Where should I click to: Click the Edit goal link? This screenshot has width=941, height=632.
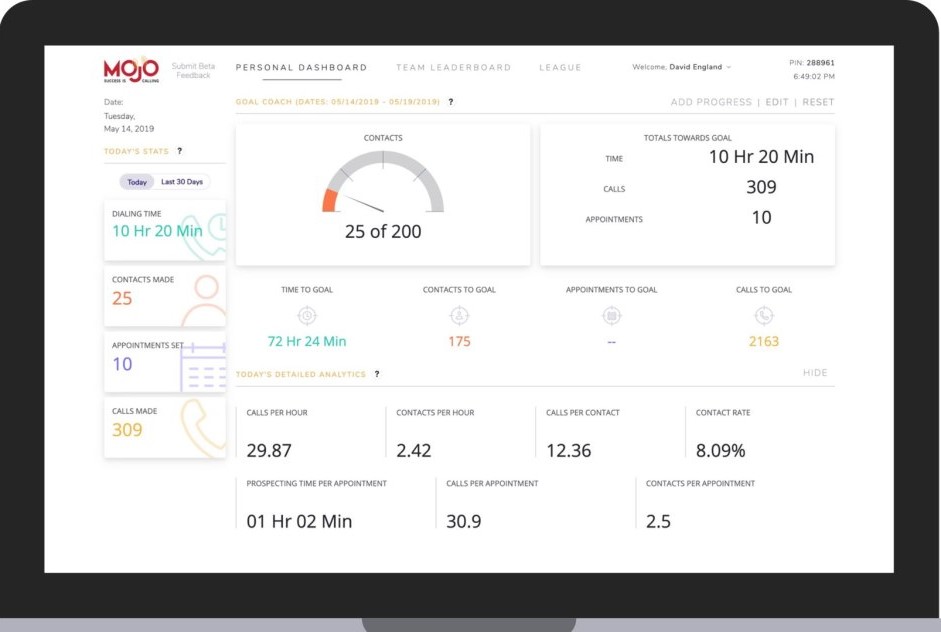pyautogui.click(x=777, y=102)
